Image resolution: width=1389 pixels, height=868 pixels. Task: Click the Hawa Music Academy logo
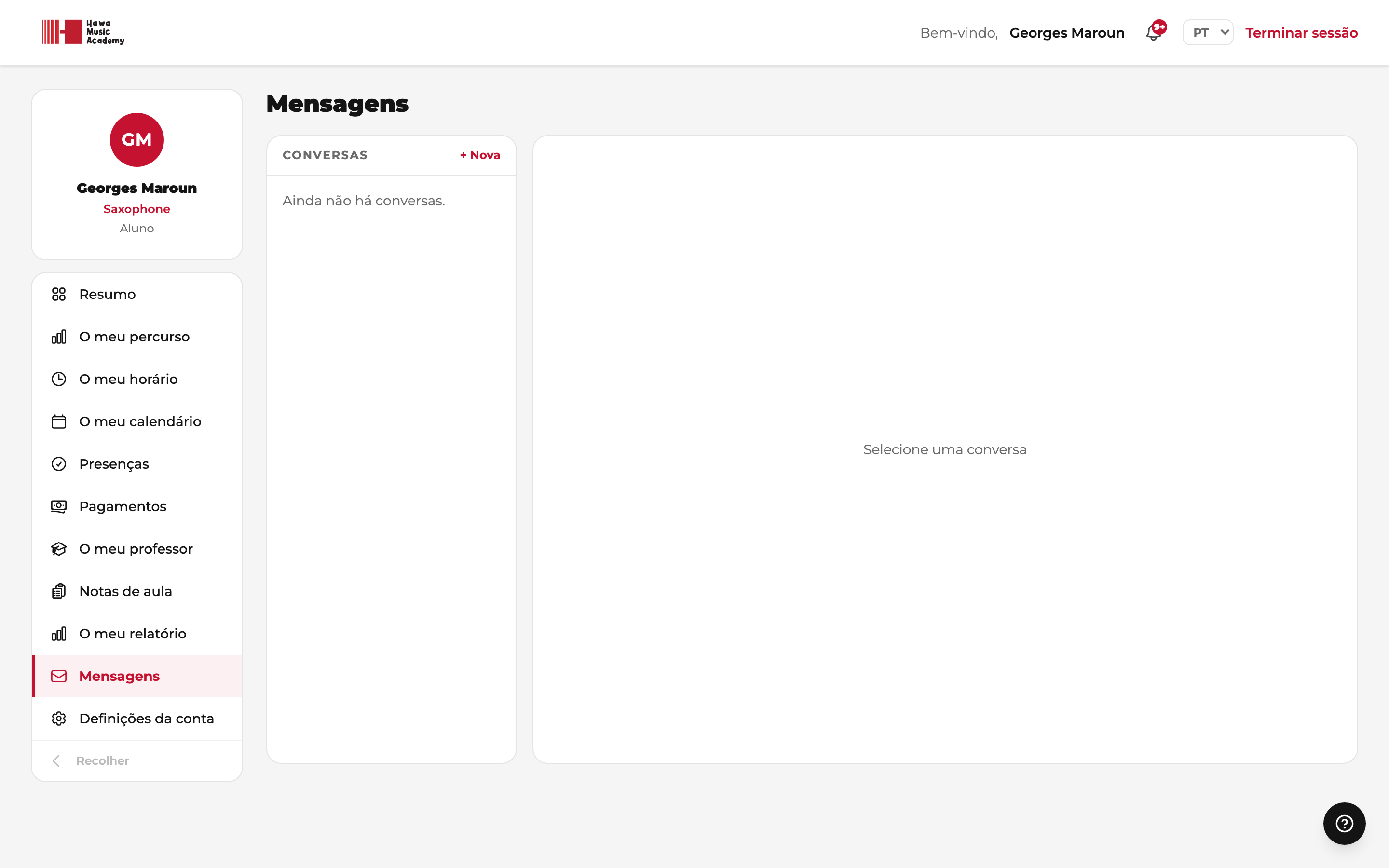coord(83,32)
